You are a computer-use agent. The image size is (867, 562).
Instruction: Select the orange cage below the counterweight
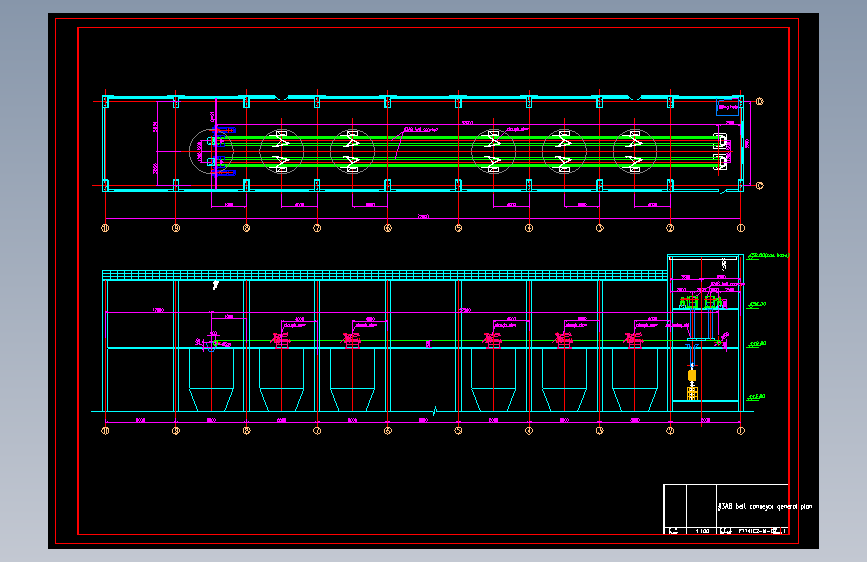coord(692,393)
